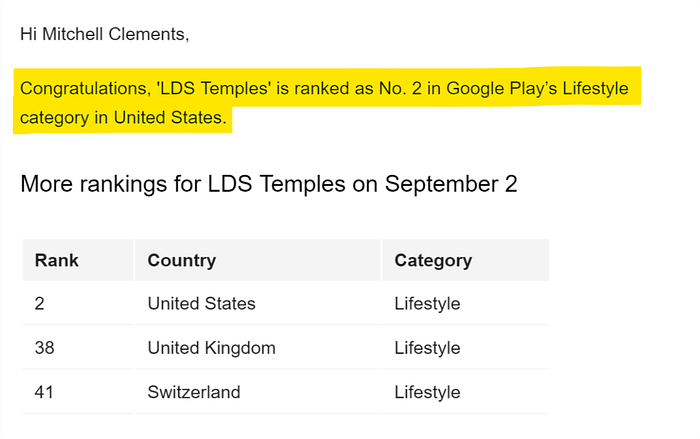The image size is (700, 439).
Task: Click rank 2 in the table
Action: click(x=39, y=304)
